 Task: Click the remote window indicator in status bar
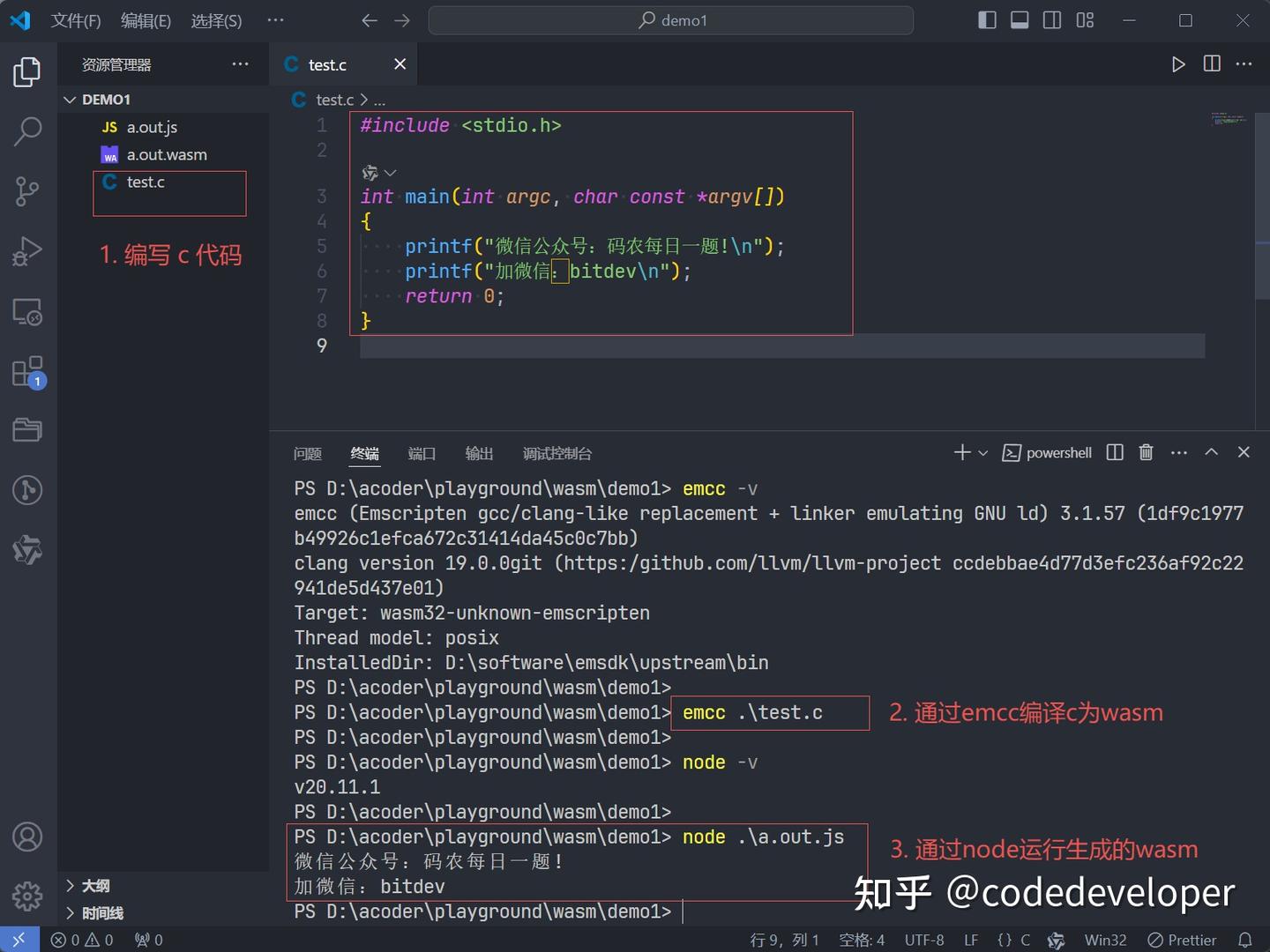(x=19, y=940)
